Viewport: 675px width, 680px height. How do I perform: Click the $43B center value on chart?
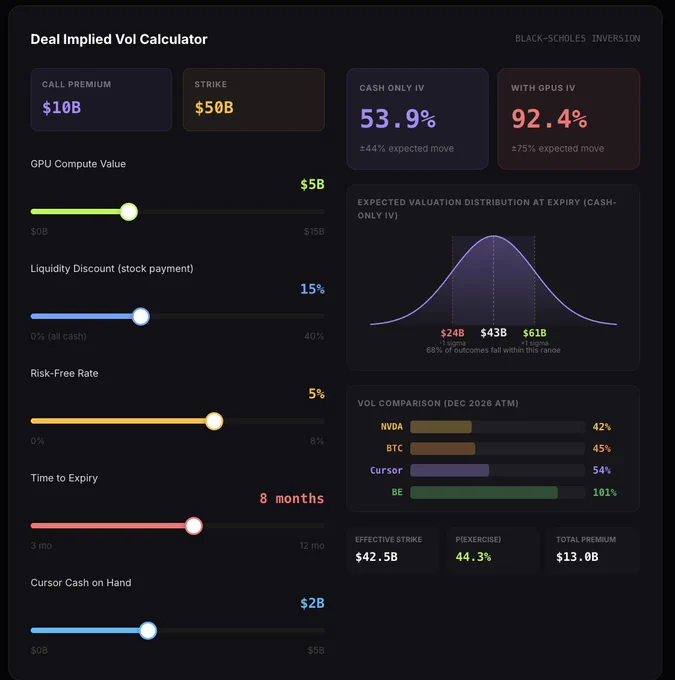click(493, 333)
